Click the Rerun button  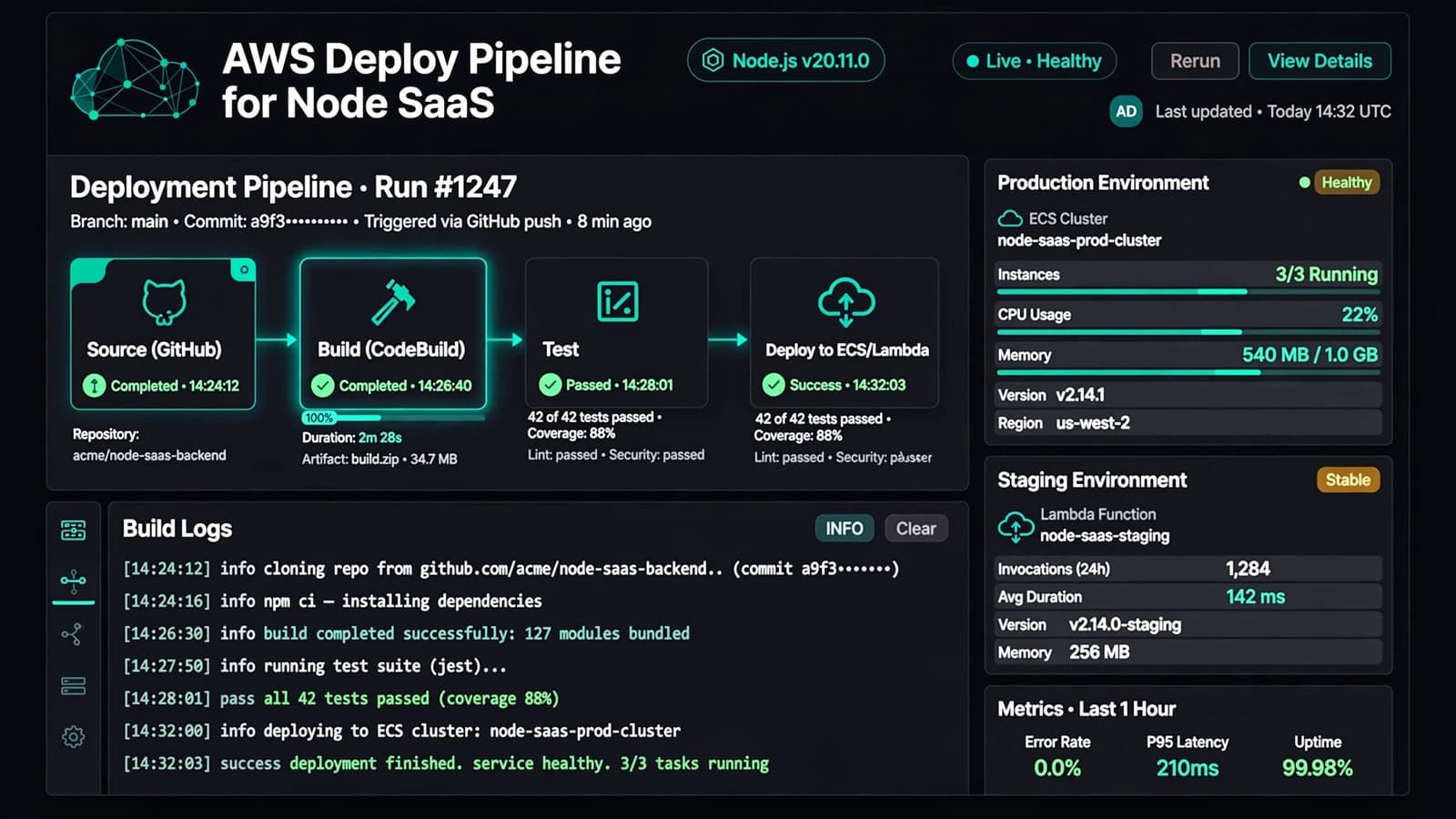[x=1195, y=61]
